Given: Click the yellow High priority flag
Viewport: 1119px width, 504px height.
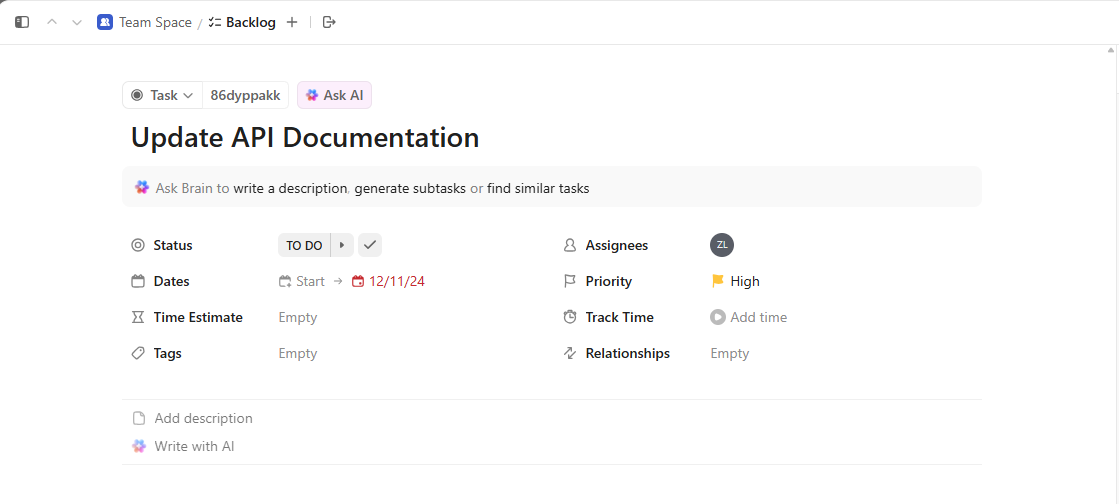Looking at the screenshot, I should click(x=718, y=281).
